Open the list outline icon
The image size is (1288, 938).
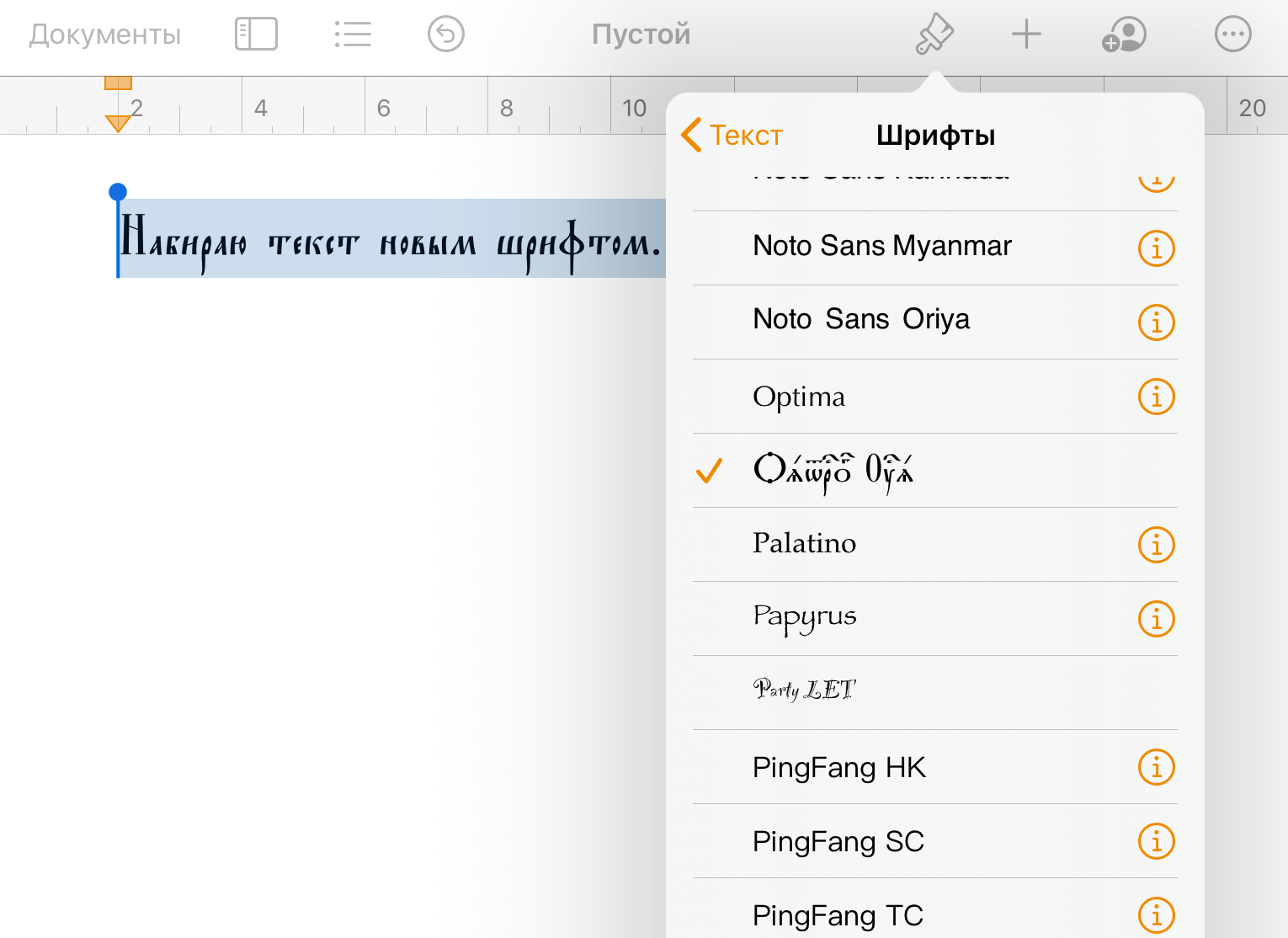[353, 35]
